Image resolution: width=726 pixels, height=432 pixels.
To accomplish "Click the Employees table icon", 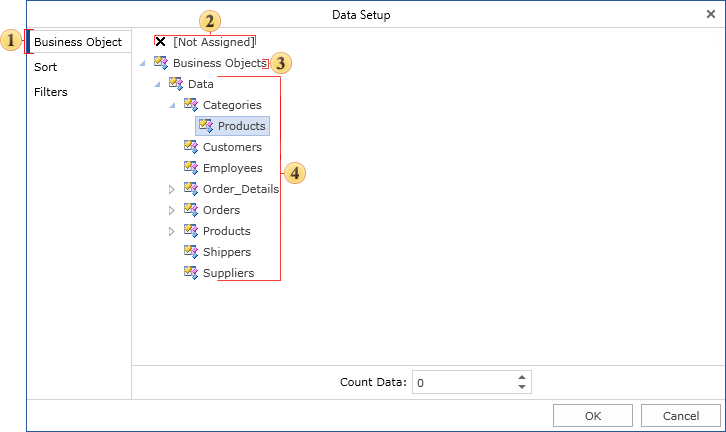I will click(191, 168).
